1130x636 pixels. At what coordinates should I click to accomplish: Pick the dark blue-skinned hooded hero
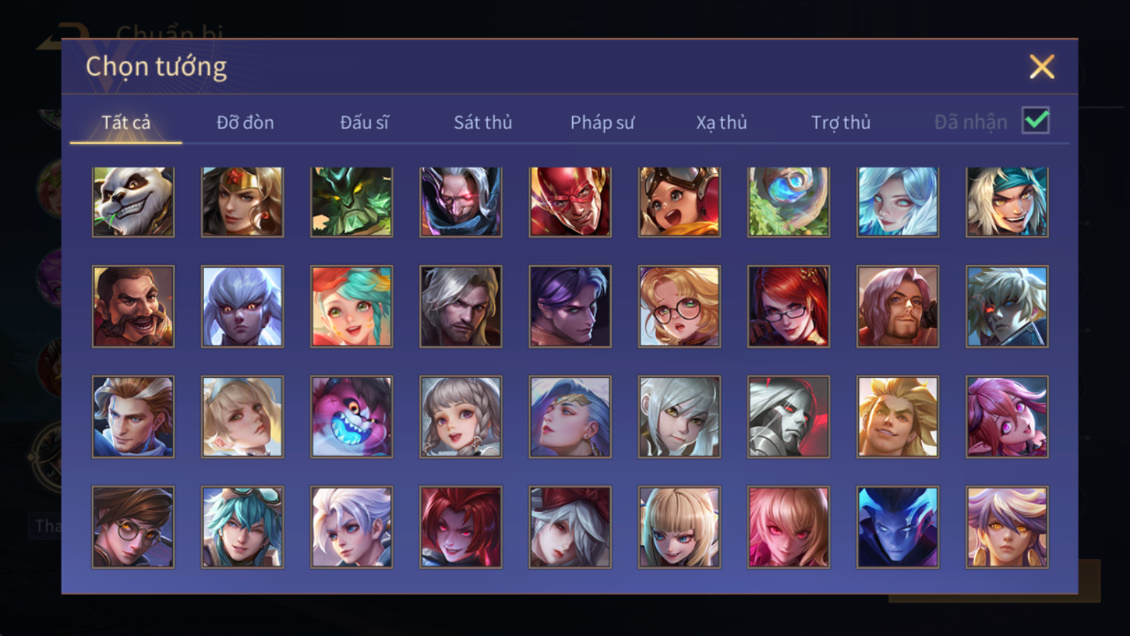(x=897, y=527)
